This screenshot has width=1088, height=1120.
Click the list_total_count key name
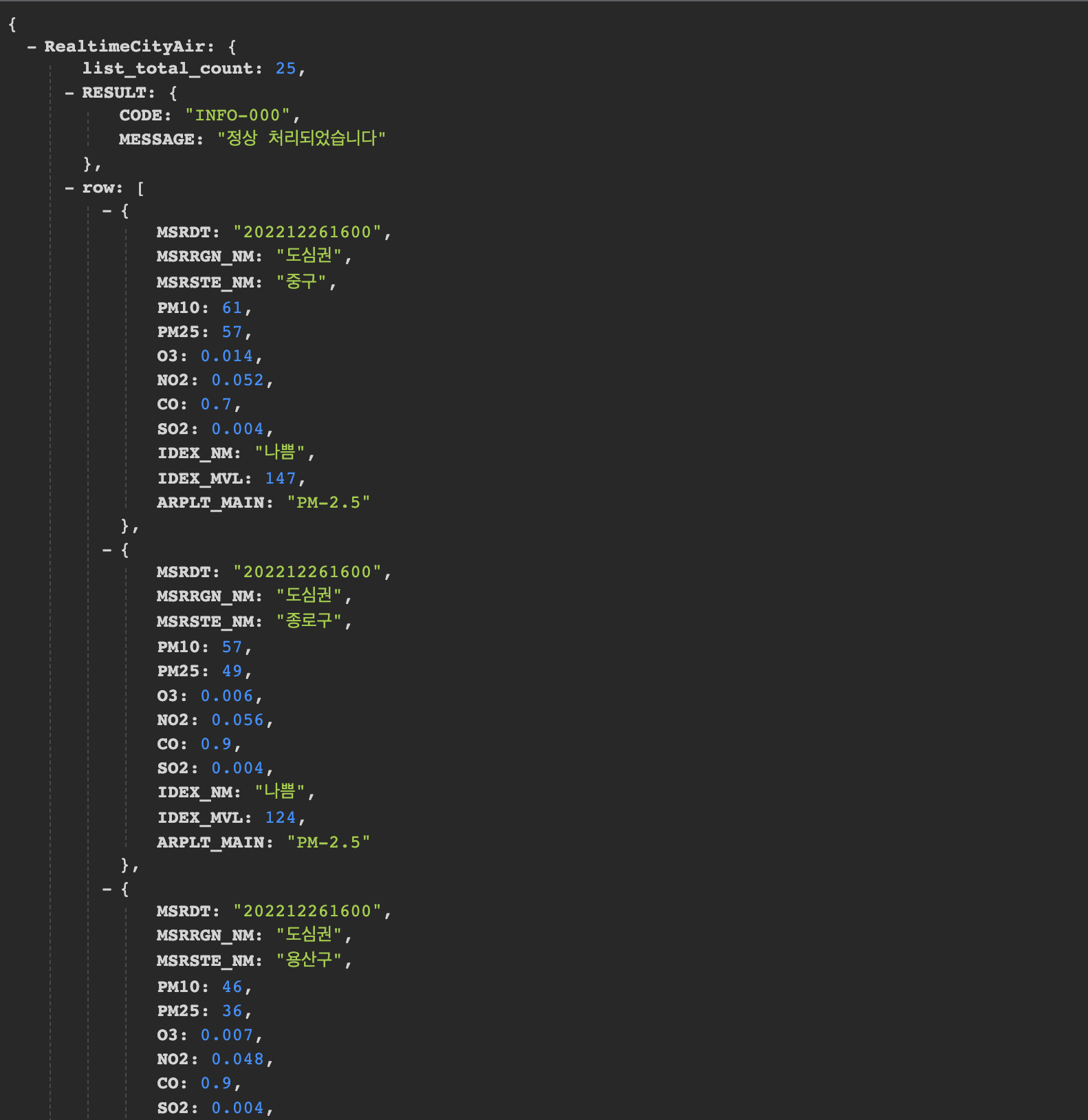click(168, 69)
